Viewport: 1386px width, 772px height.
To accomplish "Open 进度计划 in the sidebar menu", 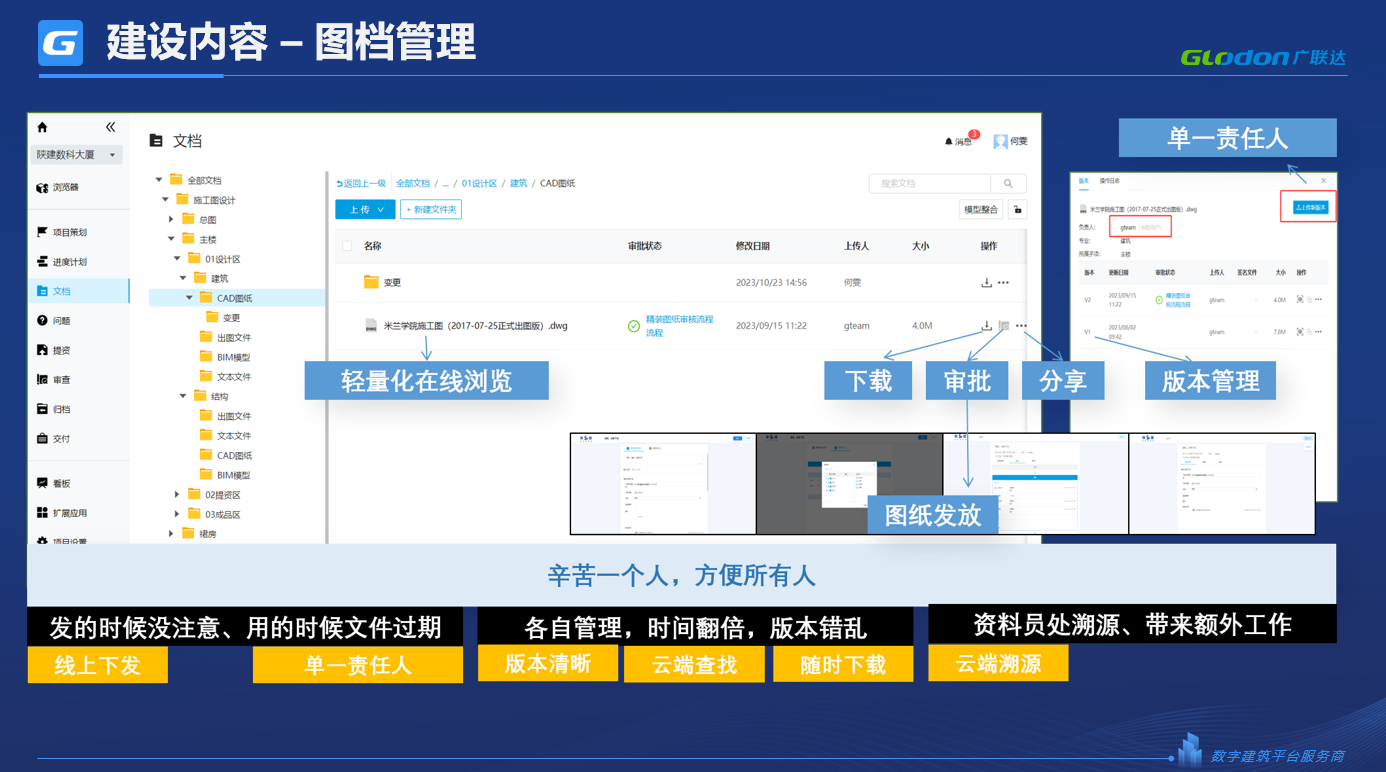I will 69,262.
